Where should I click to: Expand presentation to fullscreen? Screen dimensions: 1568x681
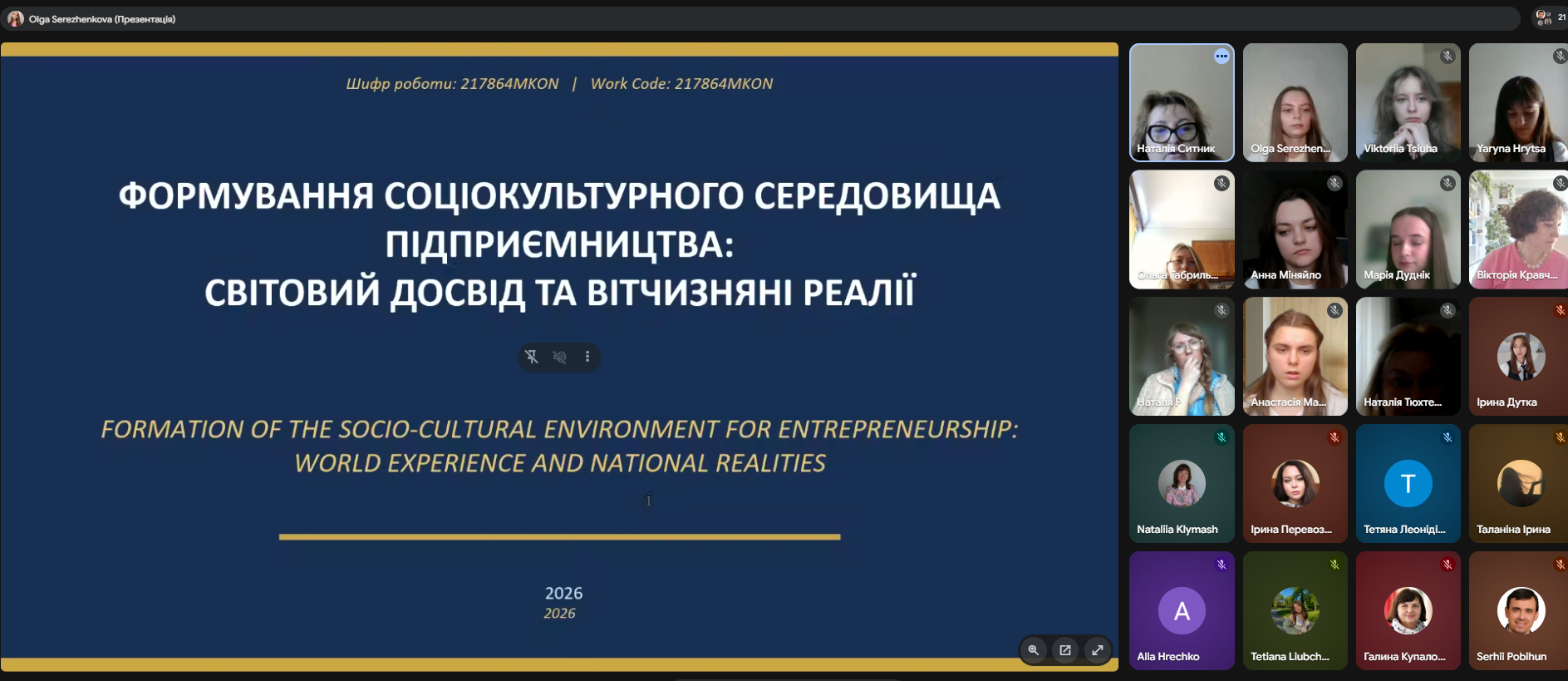(x=1098, y=650)
